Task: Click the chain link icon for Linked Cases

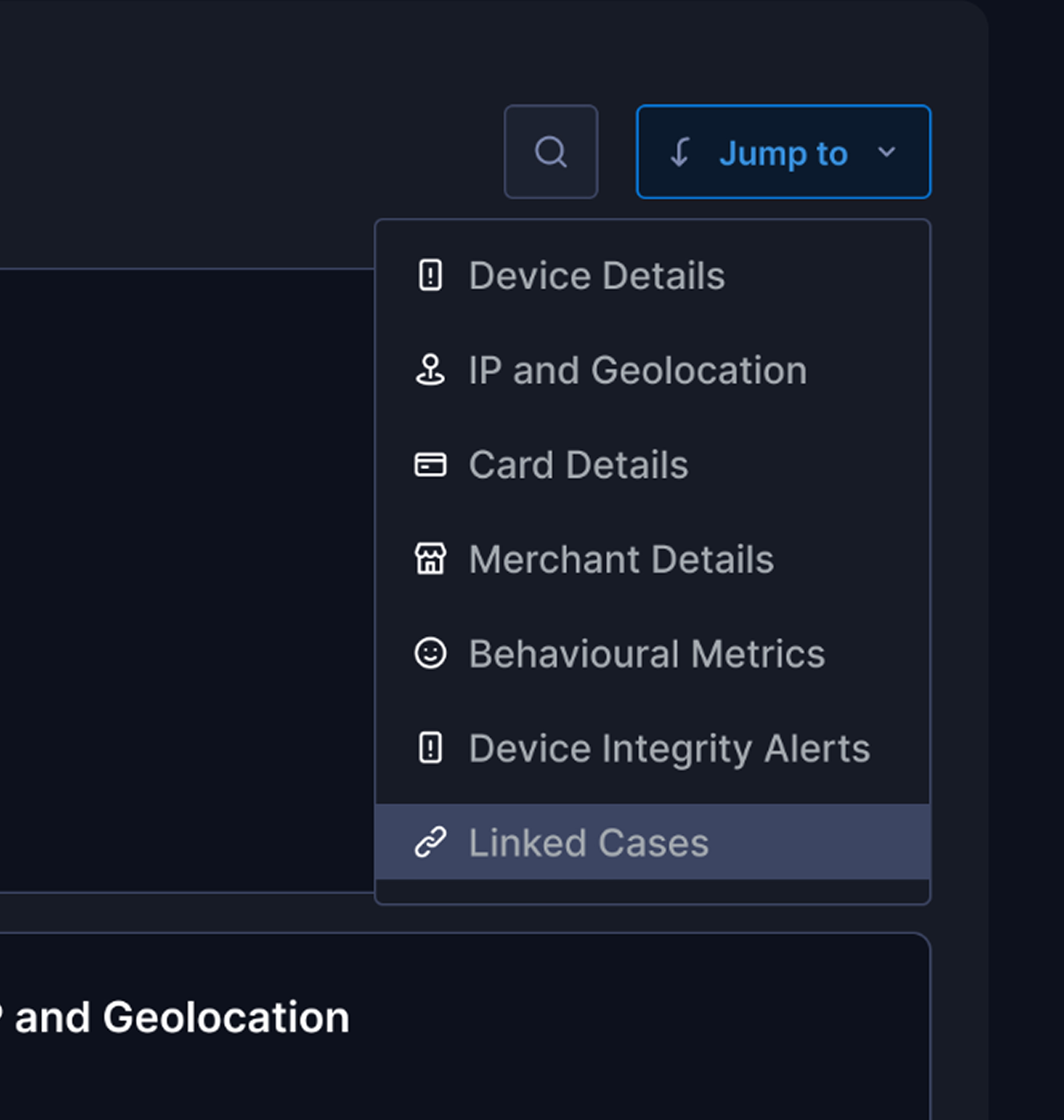Action: pyautogui.click(x=430, y=842)
